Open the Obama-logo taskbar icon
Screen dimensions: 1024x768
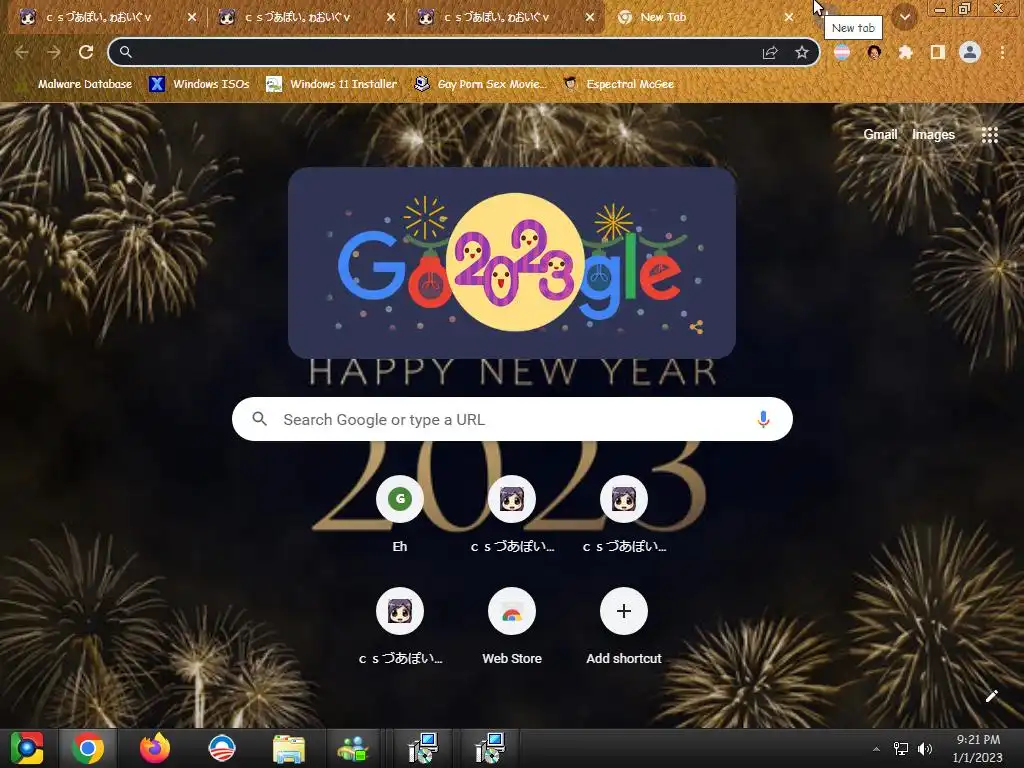[x=221, y=748]
